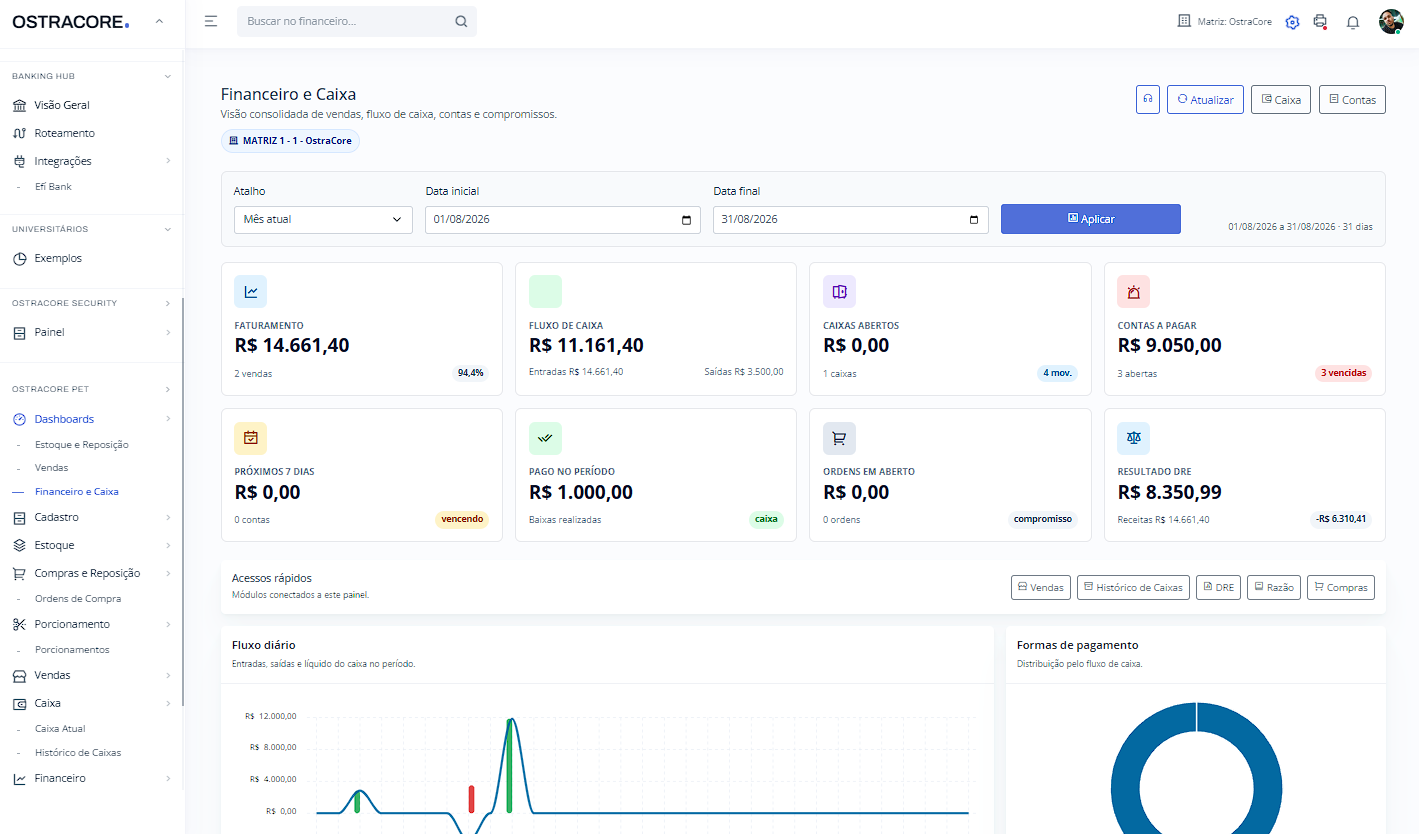Click the Porcionamento scissors icon
The image size is (1419, 834).
click(19, 624)
